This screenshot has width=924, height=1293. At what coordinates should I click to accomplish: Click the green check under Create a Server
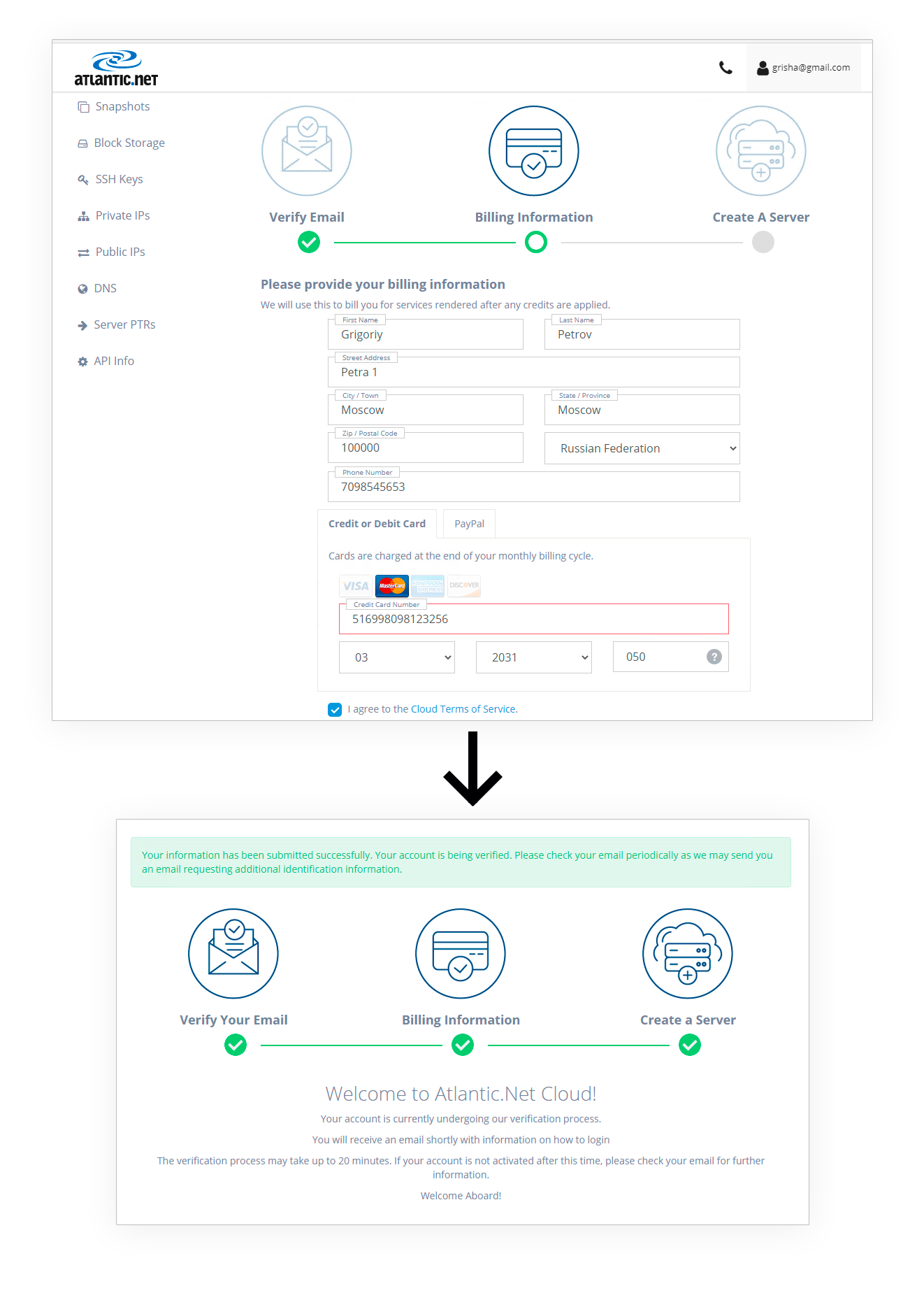690,1045
